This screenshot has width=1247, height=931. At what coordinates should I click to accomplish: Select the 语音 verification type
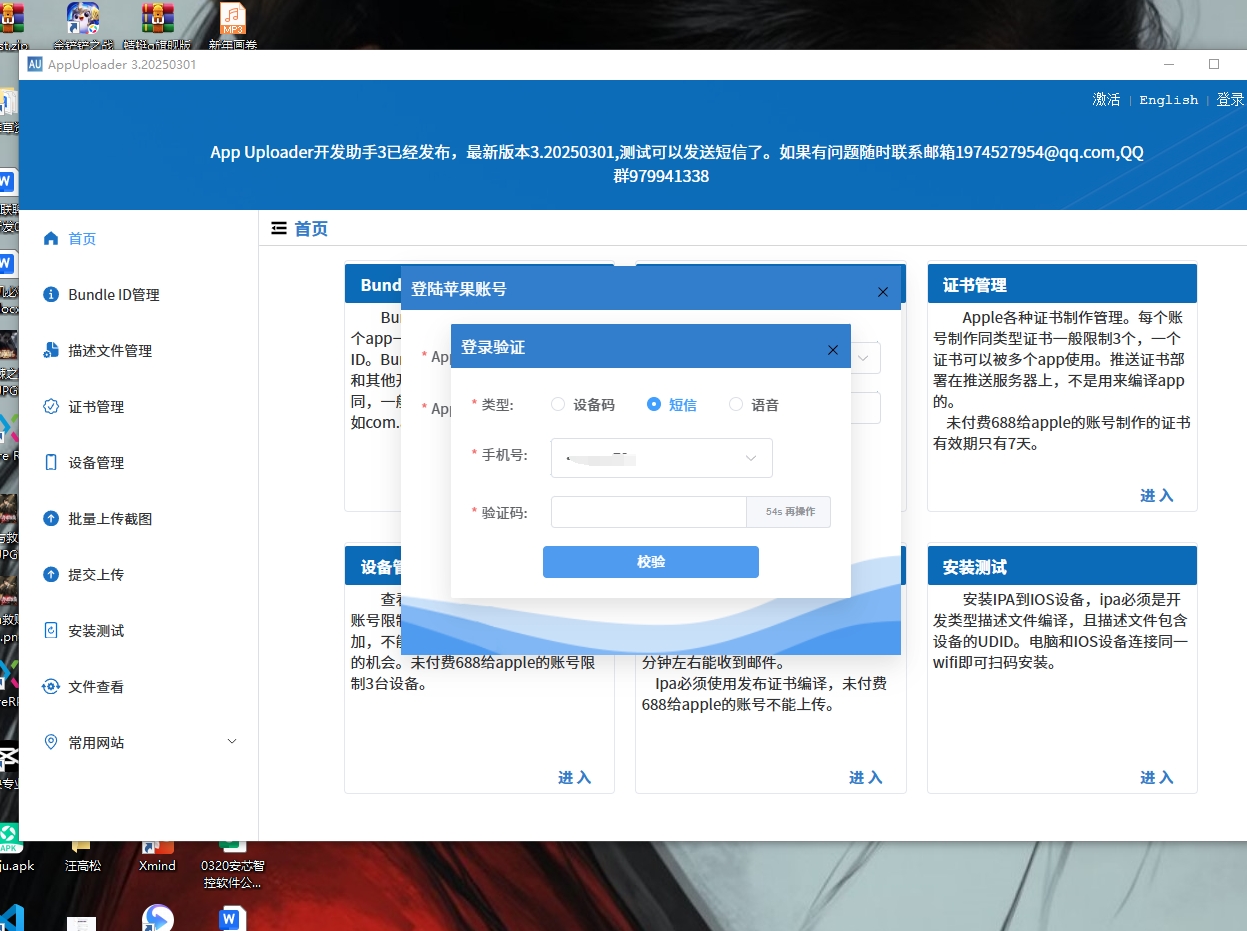754,405
